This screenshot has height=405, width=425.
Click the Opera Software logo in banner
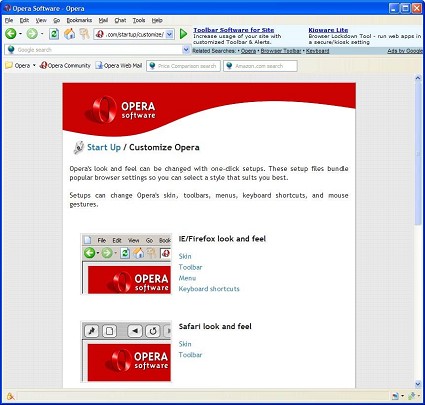coord(120,110)
